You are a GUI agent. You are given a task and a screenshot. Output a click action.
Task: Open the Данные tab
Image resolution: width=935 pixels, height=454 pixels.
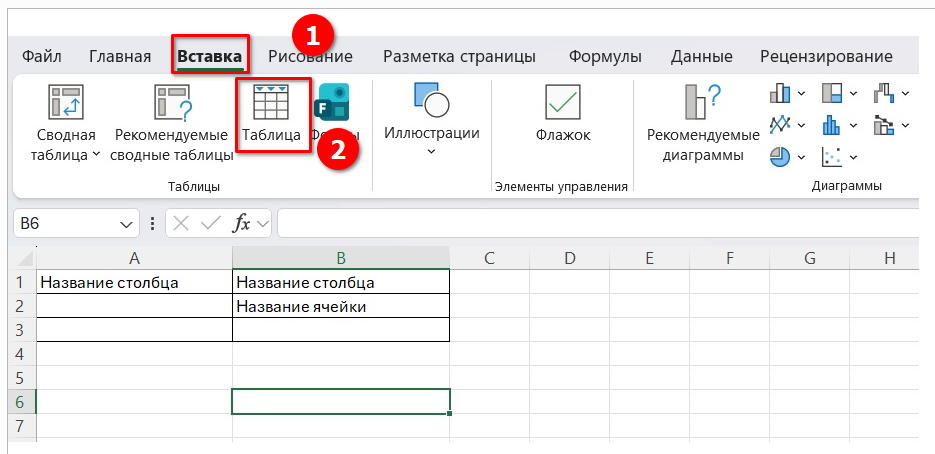[x=701, y=57]
